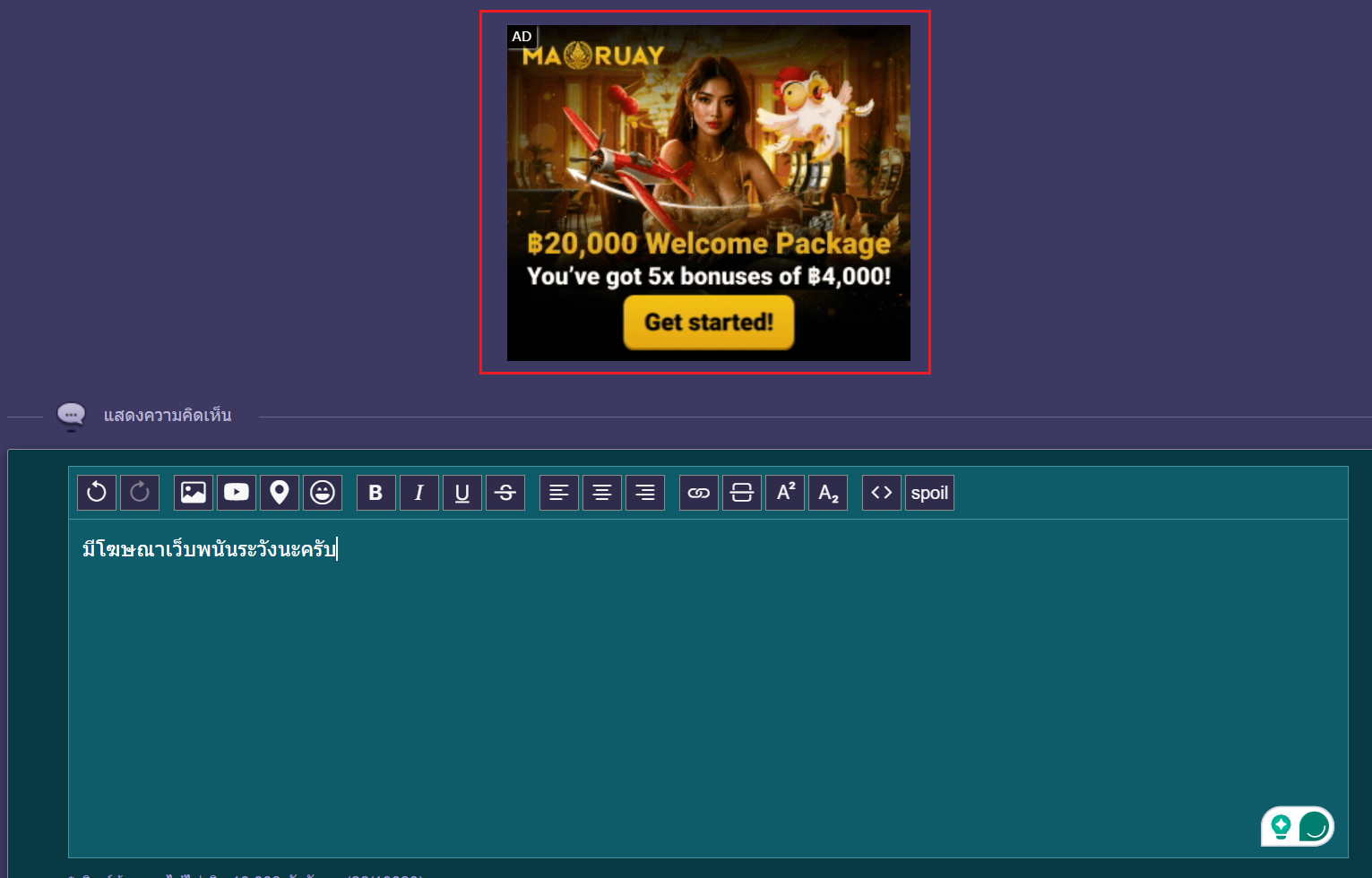This screenshot has width=1372, height=878.
Task: Toggle underline formatting
Action: pos(462,493)
